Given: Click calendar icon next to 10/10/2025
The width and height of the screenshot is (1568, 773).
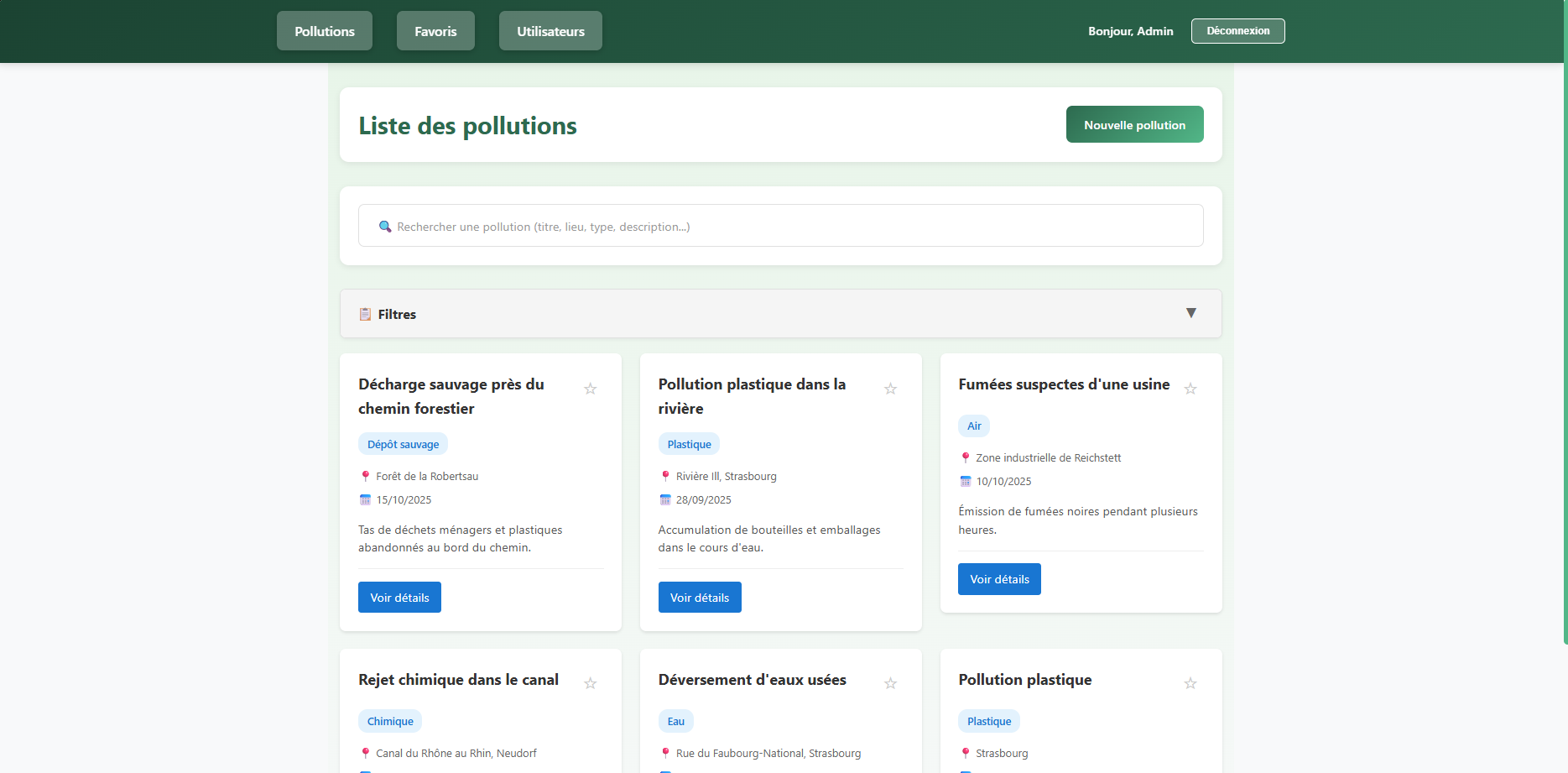Looking at the screenshot, I should (x=966, y=481).
